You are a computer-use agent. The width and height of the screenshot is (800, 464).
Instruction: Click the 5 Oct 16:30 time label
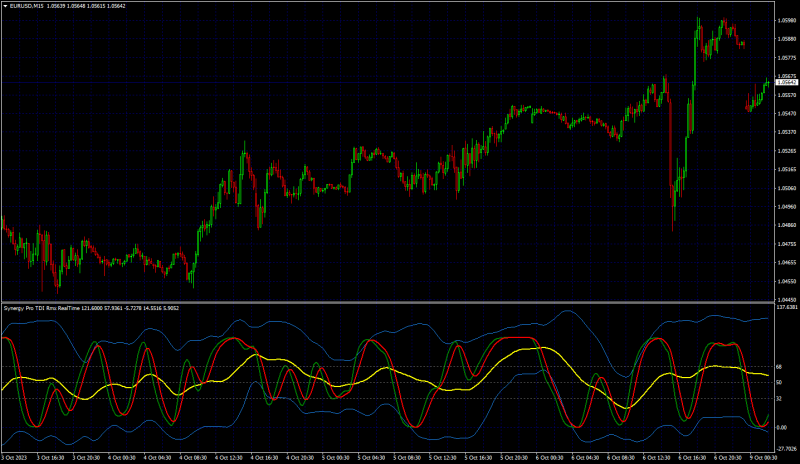(x=479, y=458)
